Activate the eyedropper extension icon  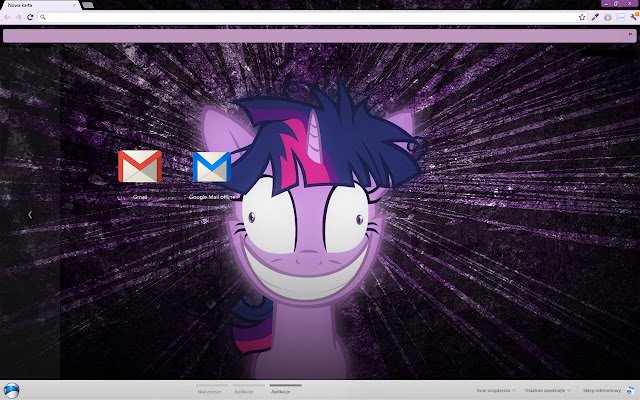(x=595, y=17)
